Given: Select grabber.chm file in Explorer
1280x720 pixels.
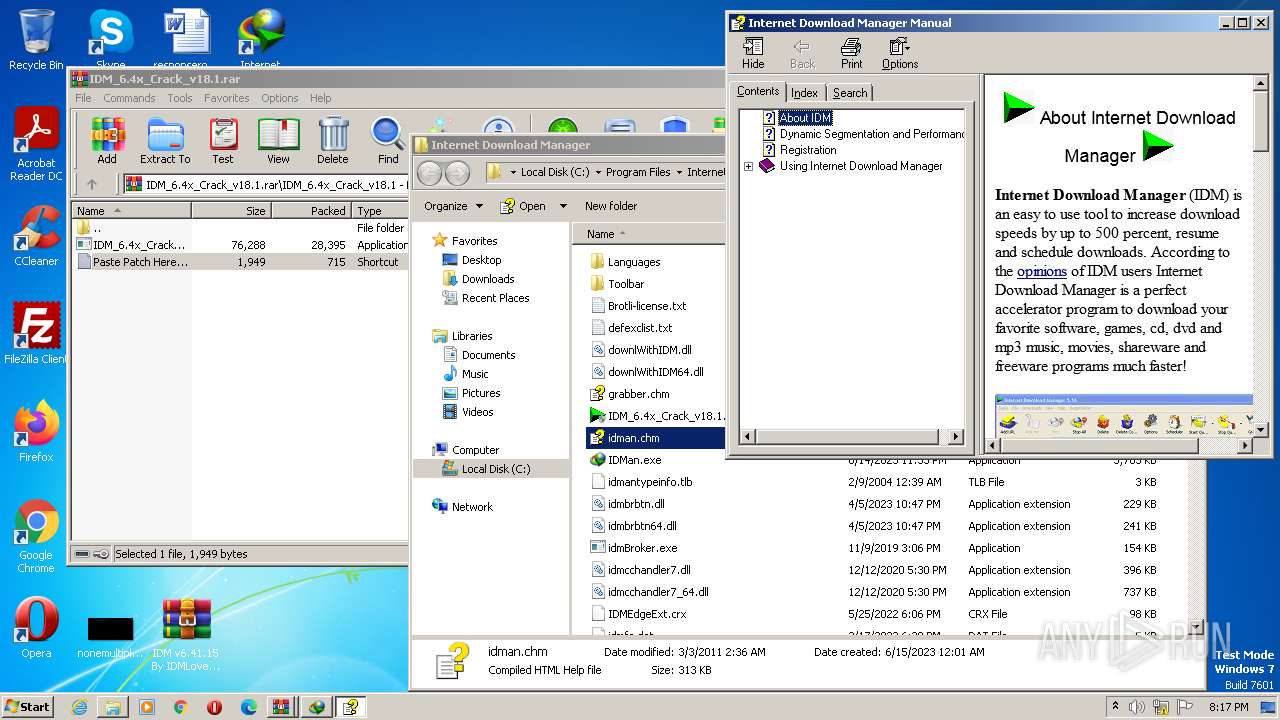Looking at the screenshot, I should click(639, 394).
